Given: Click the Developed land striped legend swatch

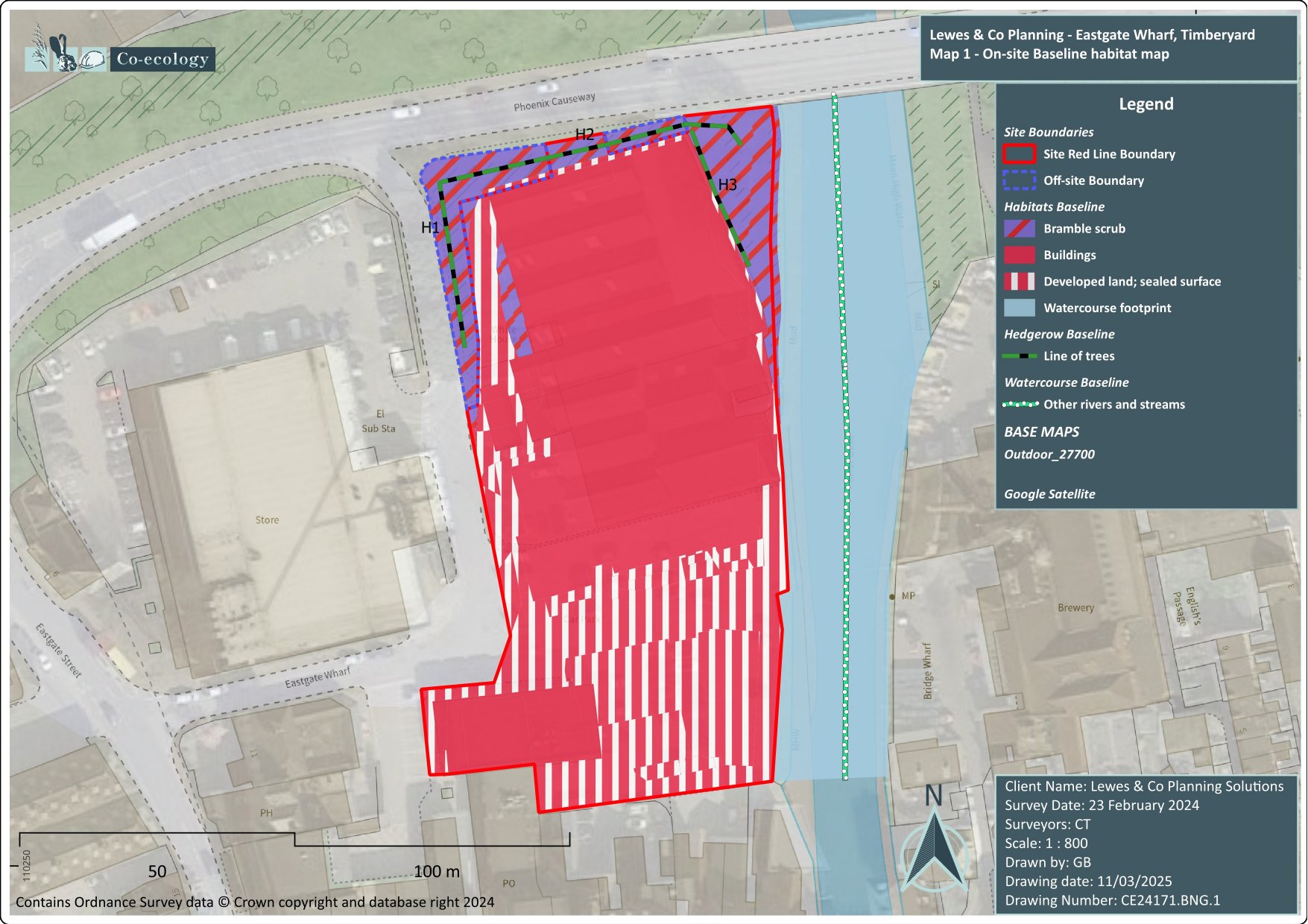Looking at the screenshot, I should [x=1019, y=282].
